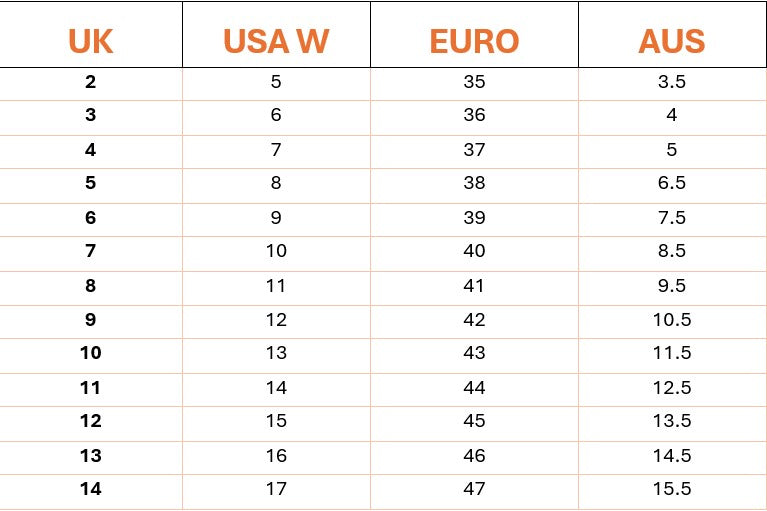The image size is (767, 511).
Task: Select AUS size 11.5 cell
Action: [672, 353]
